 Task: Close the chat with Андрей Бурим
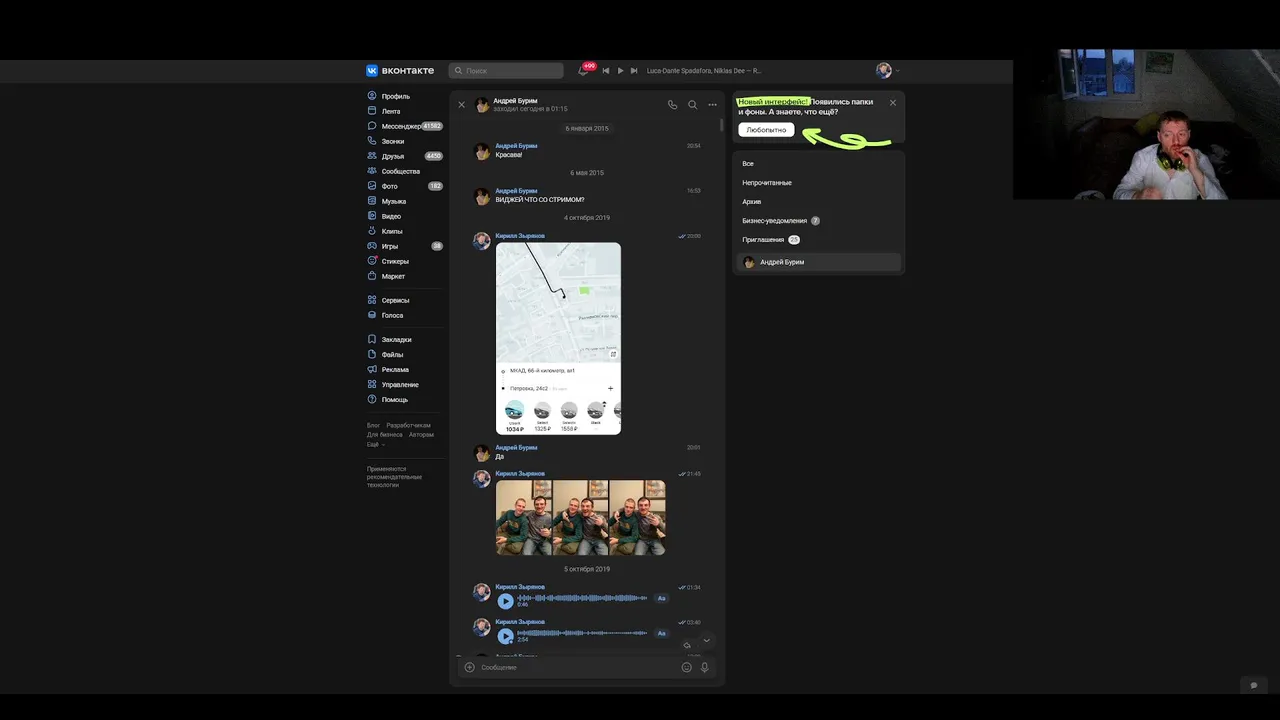[x=461, y=104]
